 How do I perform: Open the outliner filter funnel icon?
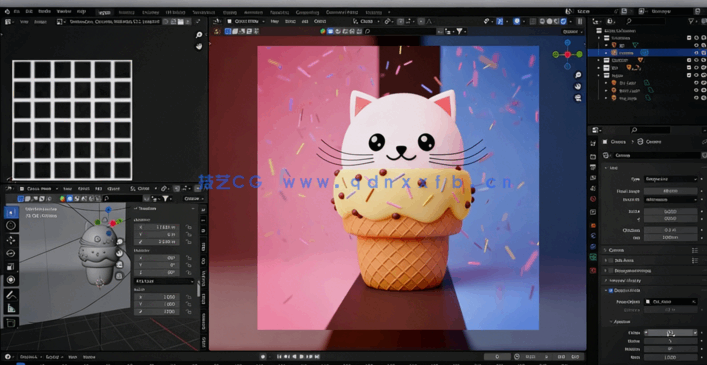(x=691, y=21)
